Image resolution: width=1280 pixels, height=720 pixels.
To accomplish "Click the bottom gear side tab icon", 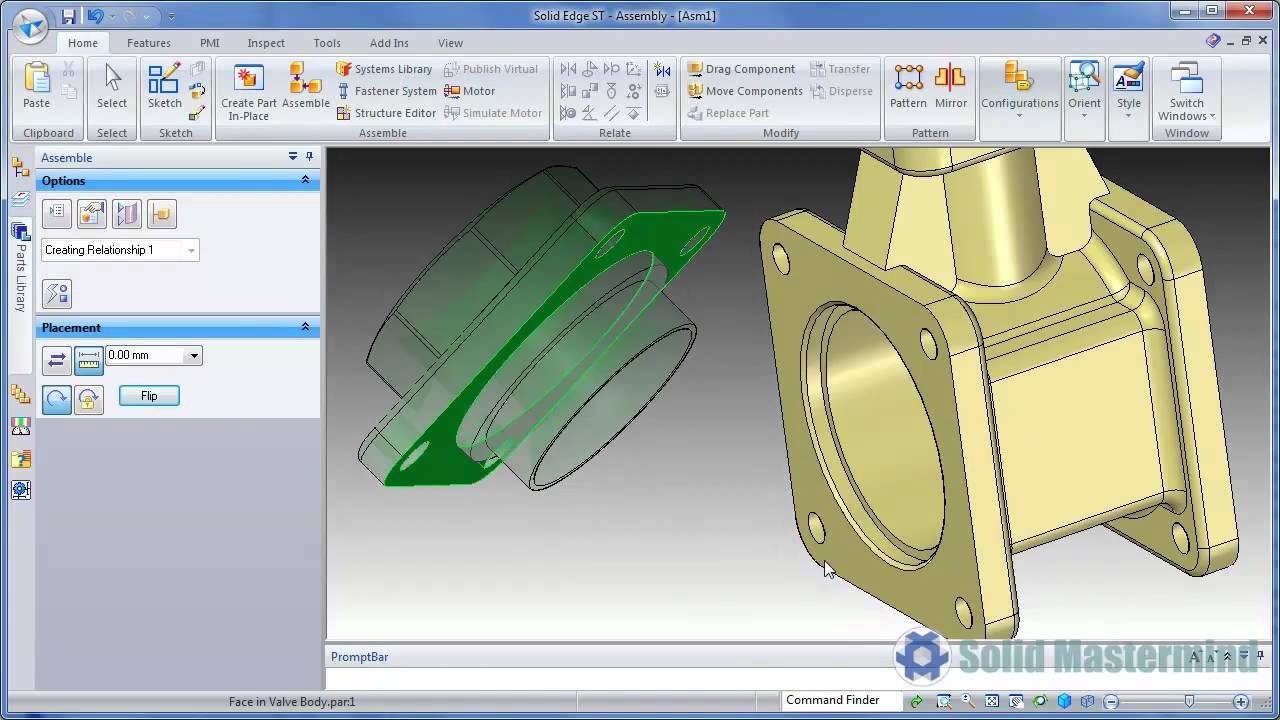I will click(20, 490).
